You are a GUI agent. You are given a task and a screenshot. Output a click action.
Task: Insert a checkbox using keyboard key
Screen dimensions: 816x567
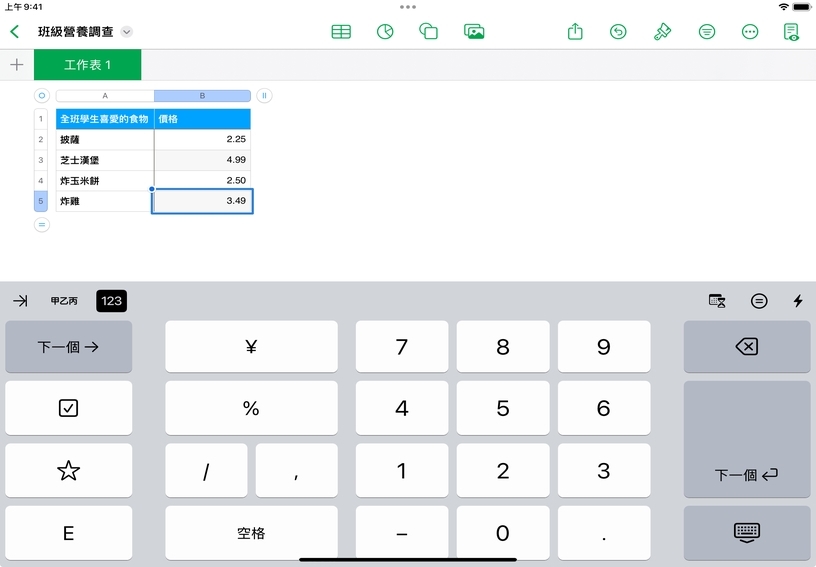point(68,408)
